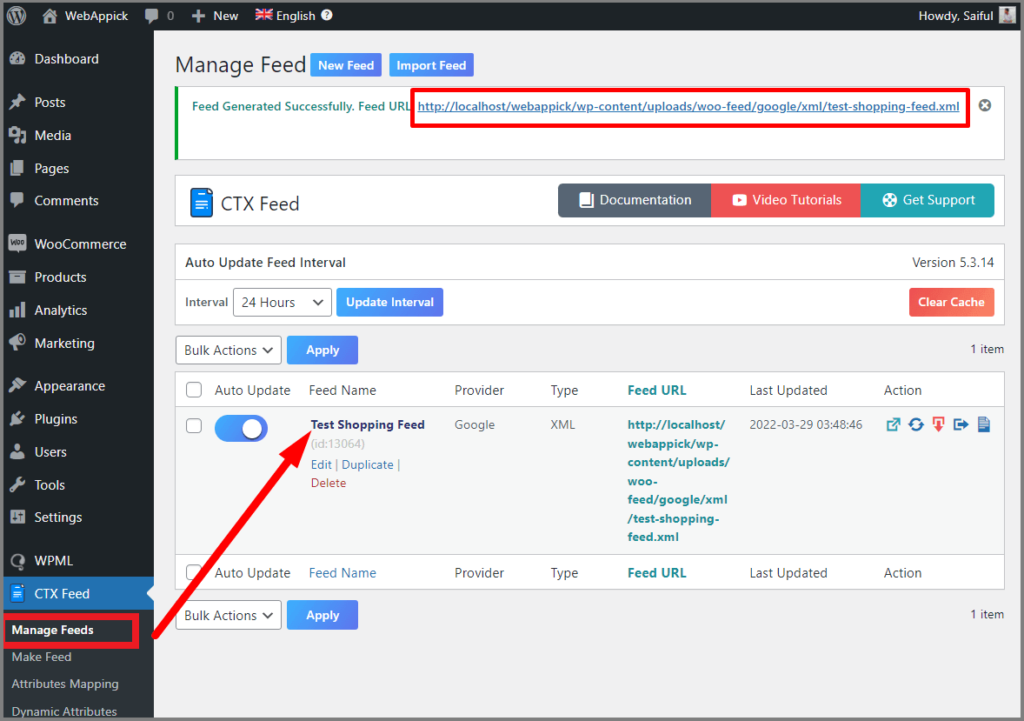Click the Analytics bar chart icon
This screenshot has width=1024, height=721.
(x=18, y=310)
